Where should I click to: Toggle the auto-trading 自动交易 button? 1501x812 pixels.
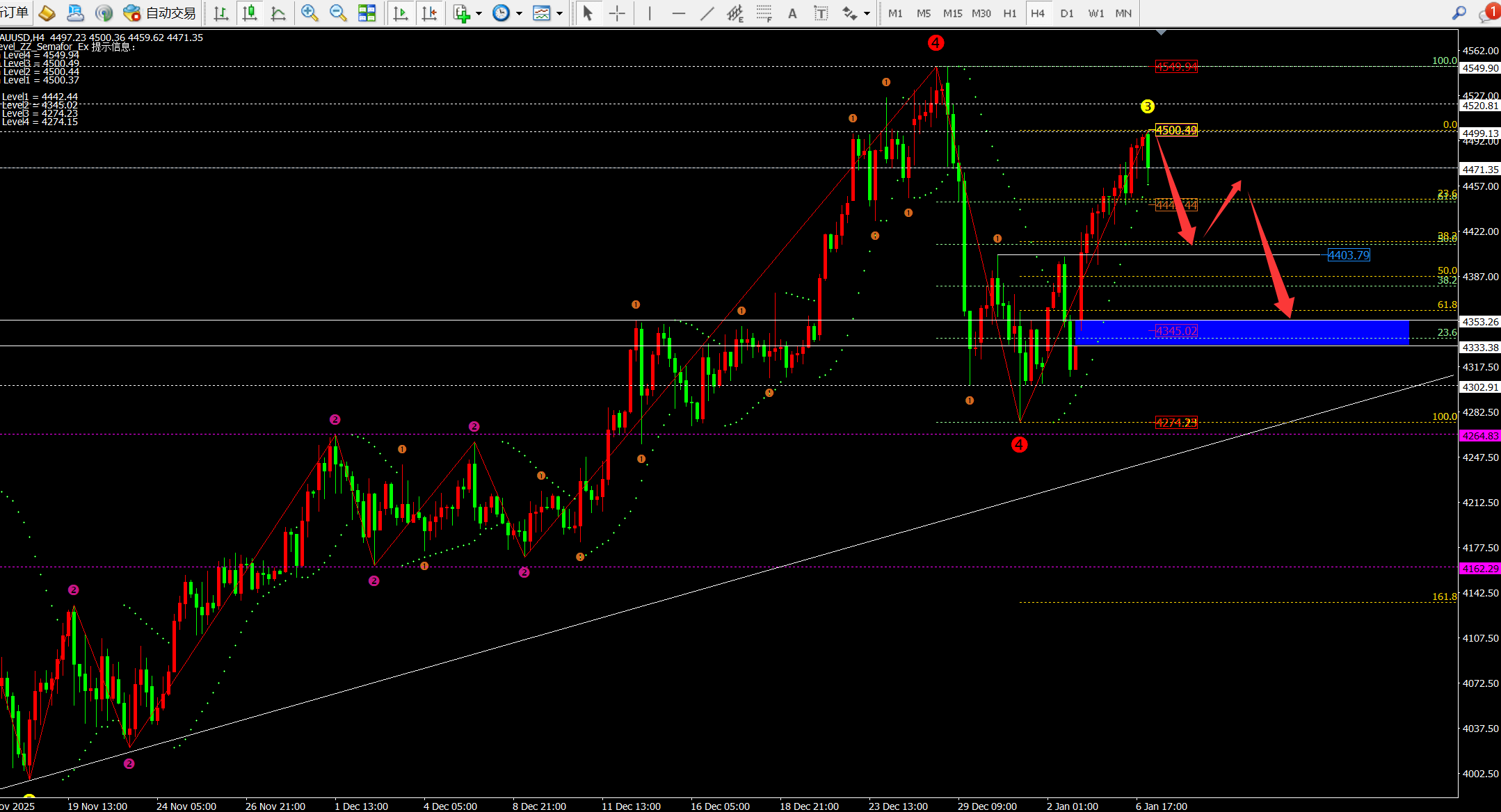(x=161, y=13)
